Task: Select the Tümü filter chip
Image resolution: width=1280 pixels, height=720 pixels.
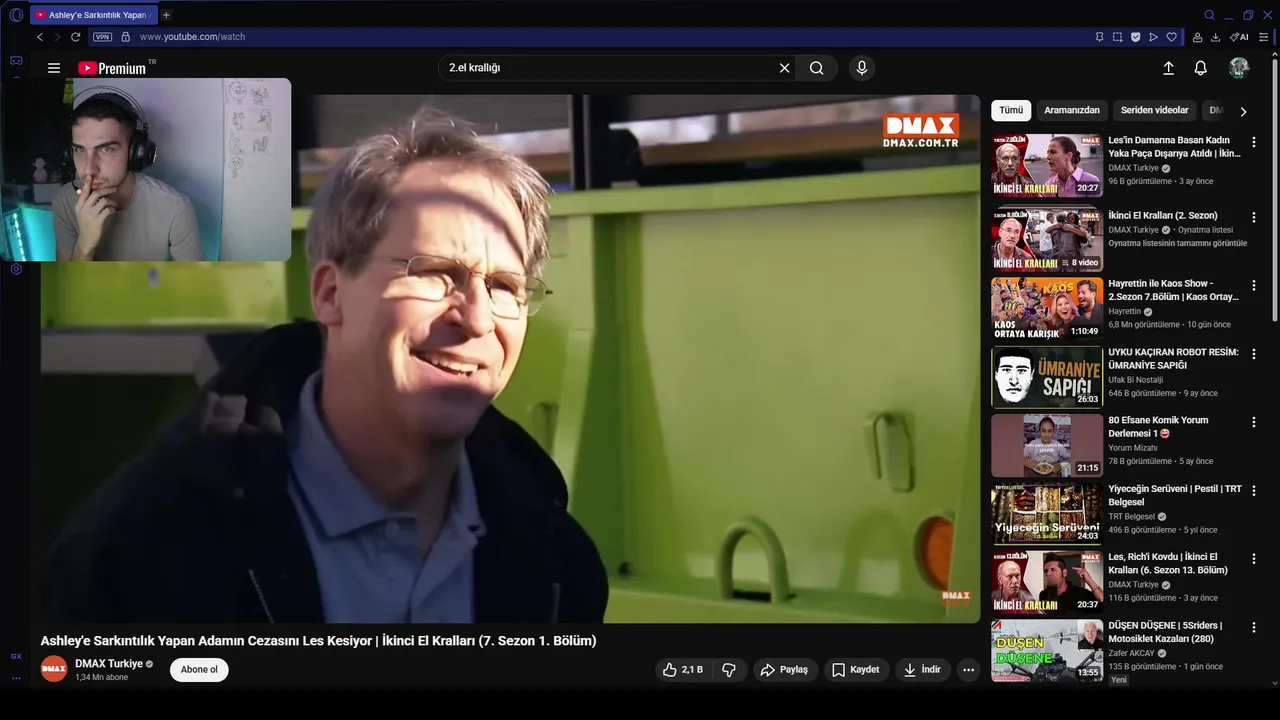Action: 1011,110
